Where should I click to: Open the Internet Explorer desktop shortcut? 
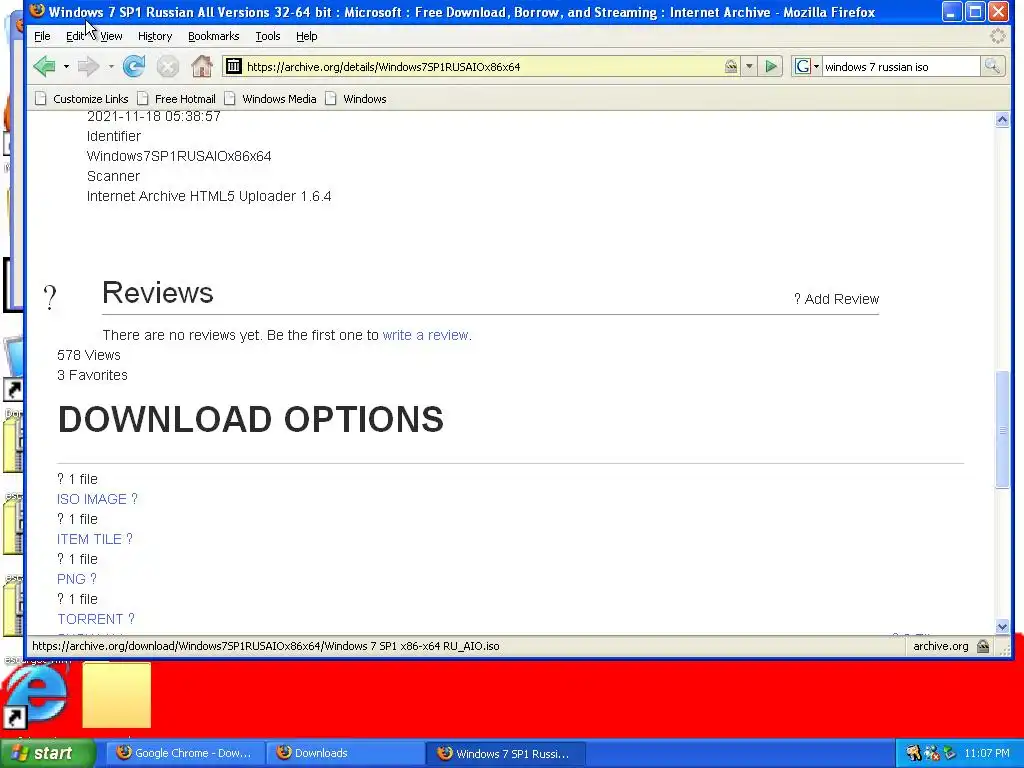[x=34, y=697]
